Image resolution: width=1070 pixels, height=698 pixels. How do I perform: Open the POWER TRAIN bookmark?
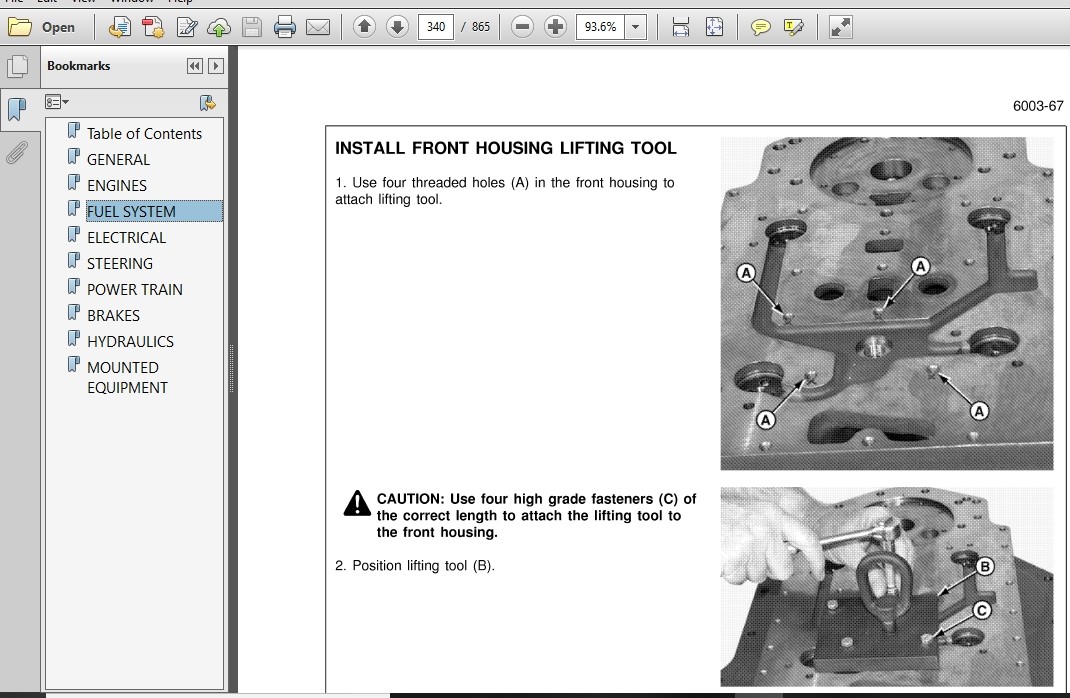[x=134, y=289]
